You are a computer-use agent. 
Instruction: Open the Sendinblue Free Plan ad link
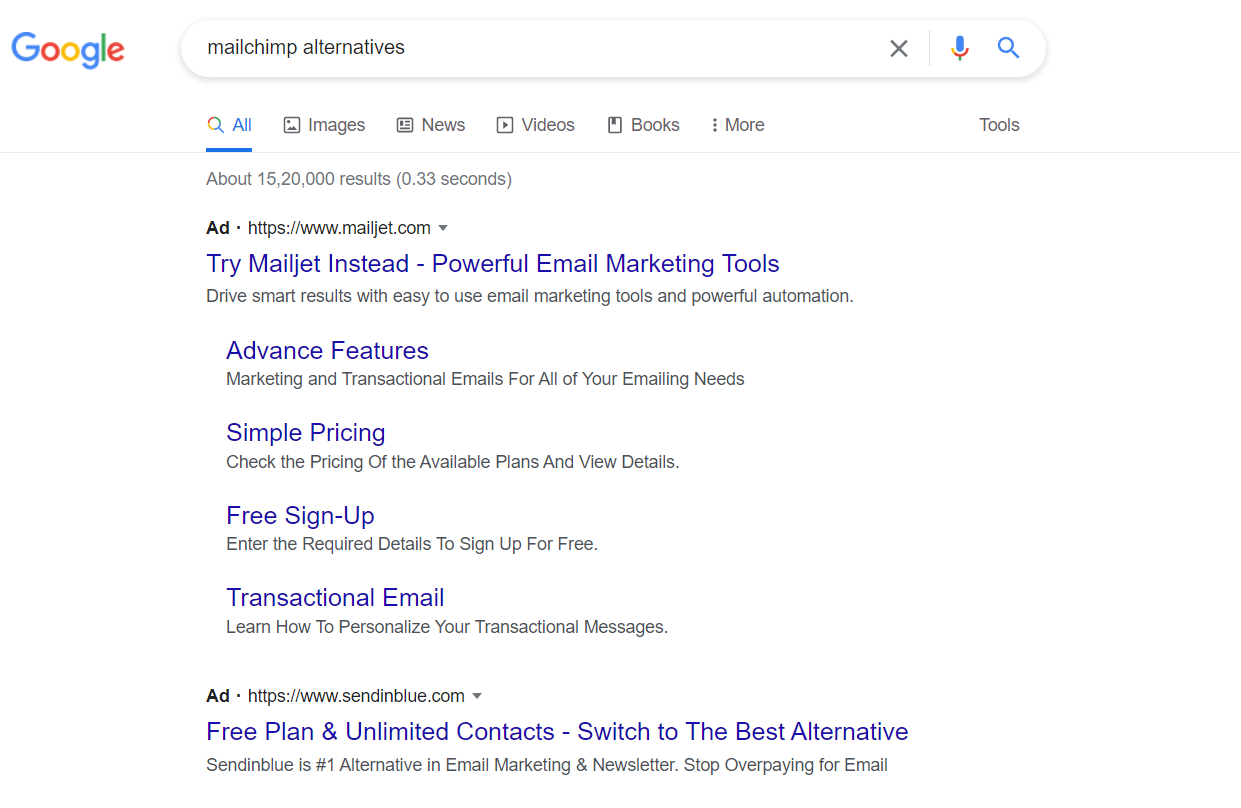click(x=556, y=731)
